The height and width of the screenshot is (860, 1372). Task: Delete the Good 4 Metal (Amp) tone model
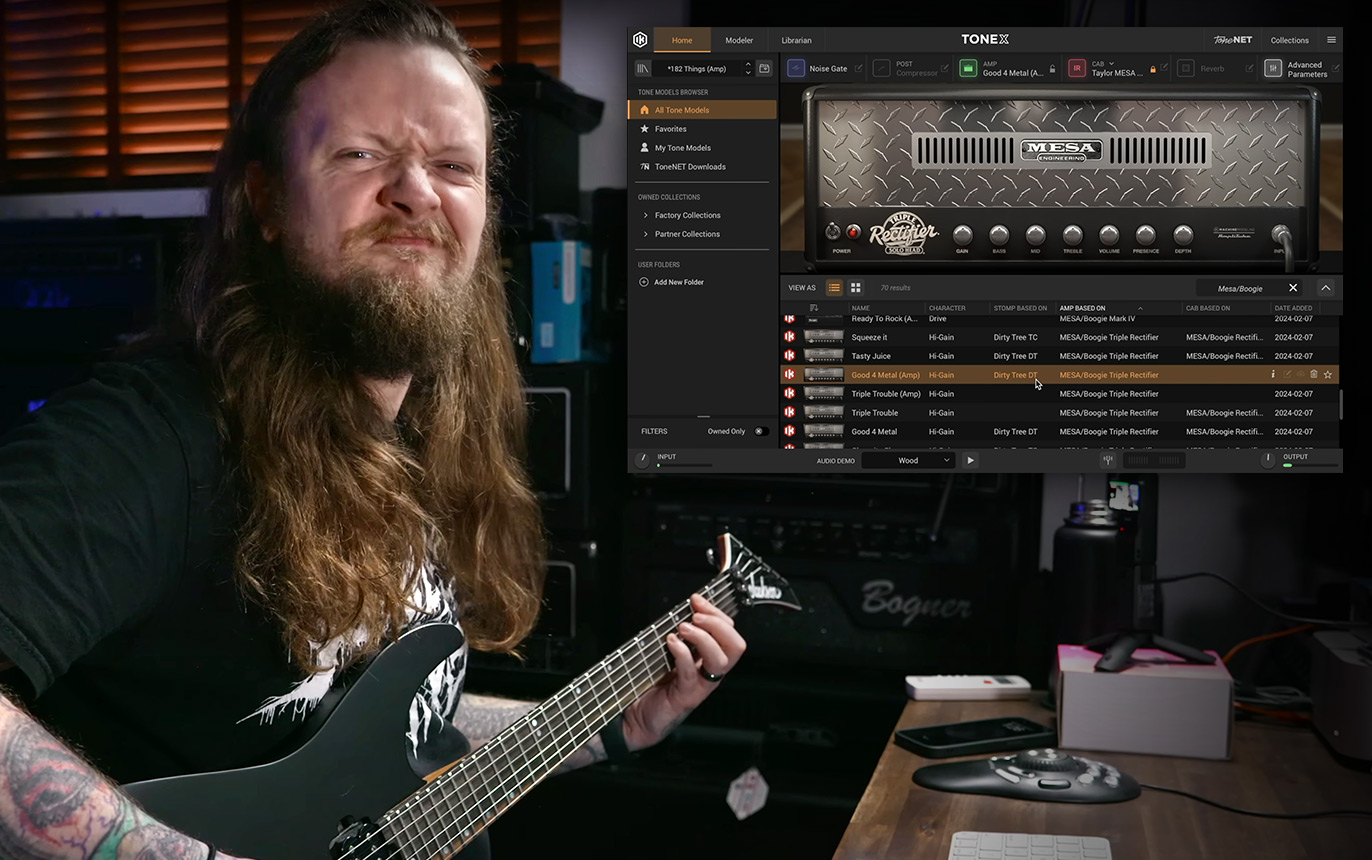[x=1313, y=375]
